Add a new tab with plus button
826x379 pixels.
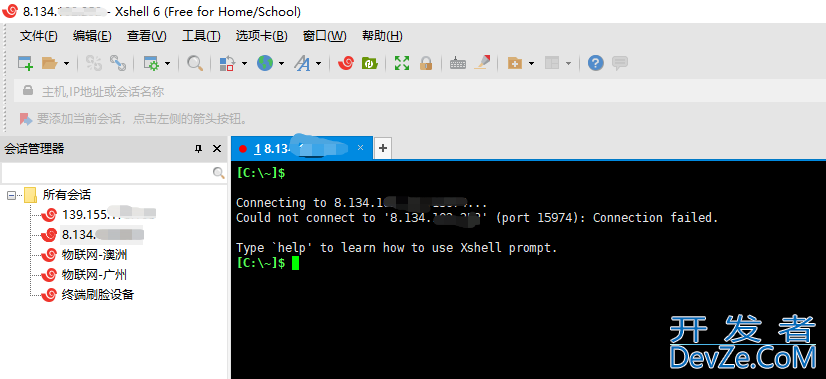383,149
